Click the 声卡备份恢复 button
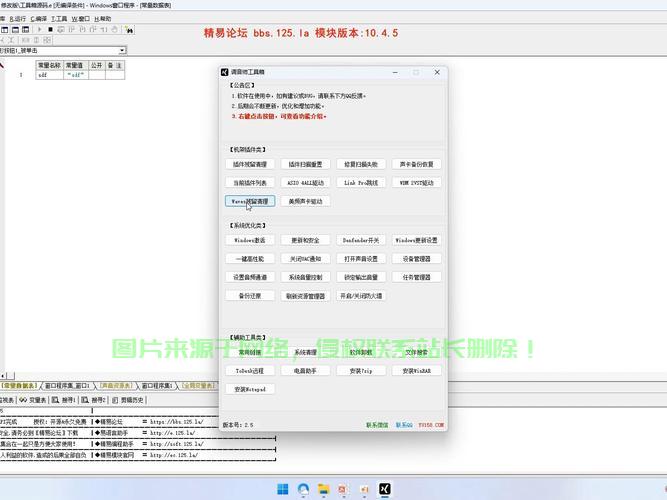This screenshot has height=500, width=667. click(x=416, y=164)
